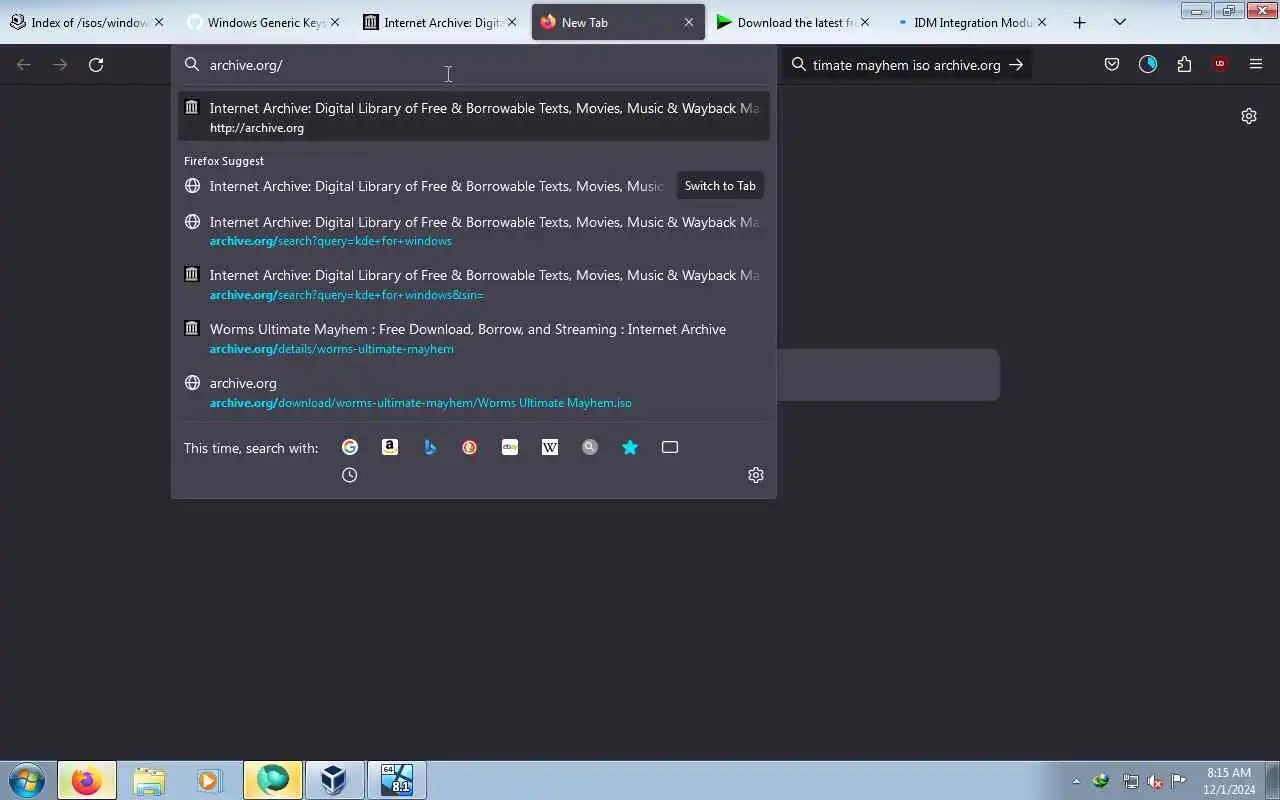This screenshot has width=1280, height=800.
Task: Search bookmarks via star icon
Action: [630, 447]
